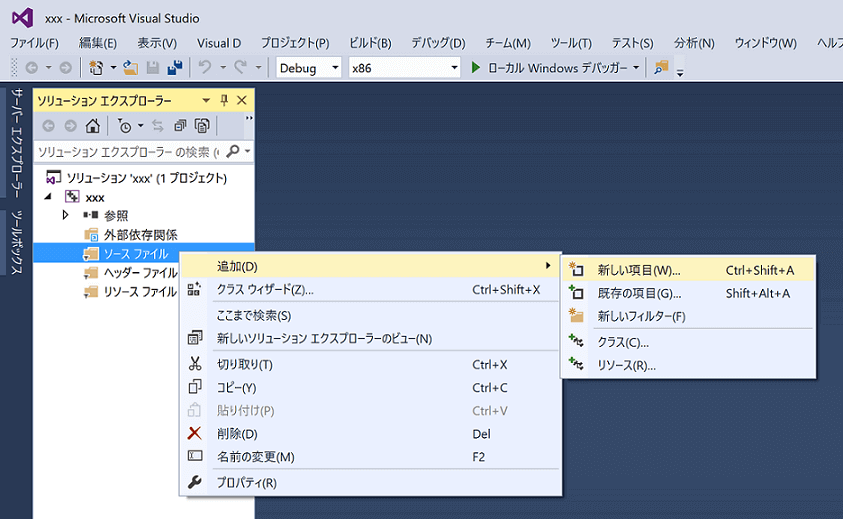This screenshot has width=843, height=519.
Task: Click the Pending Changes Filter clock icon
Action: click(124, 126)
